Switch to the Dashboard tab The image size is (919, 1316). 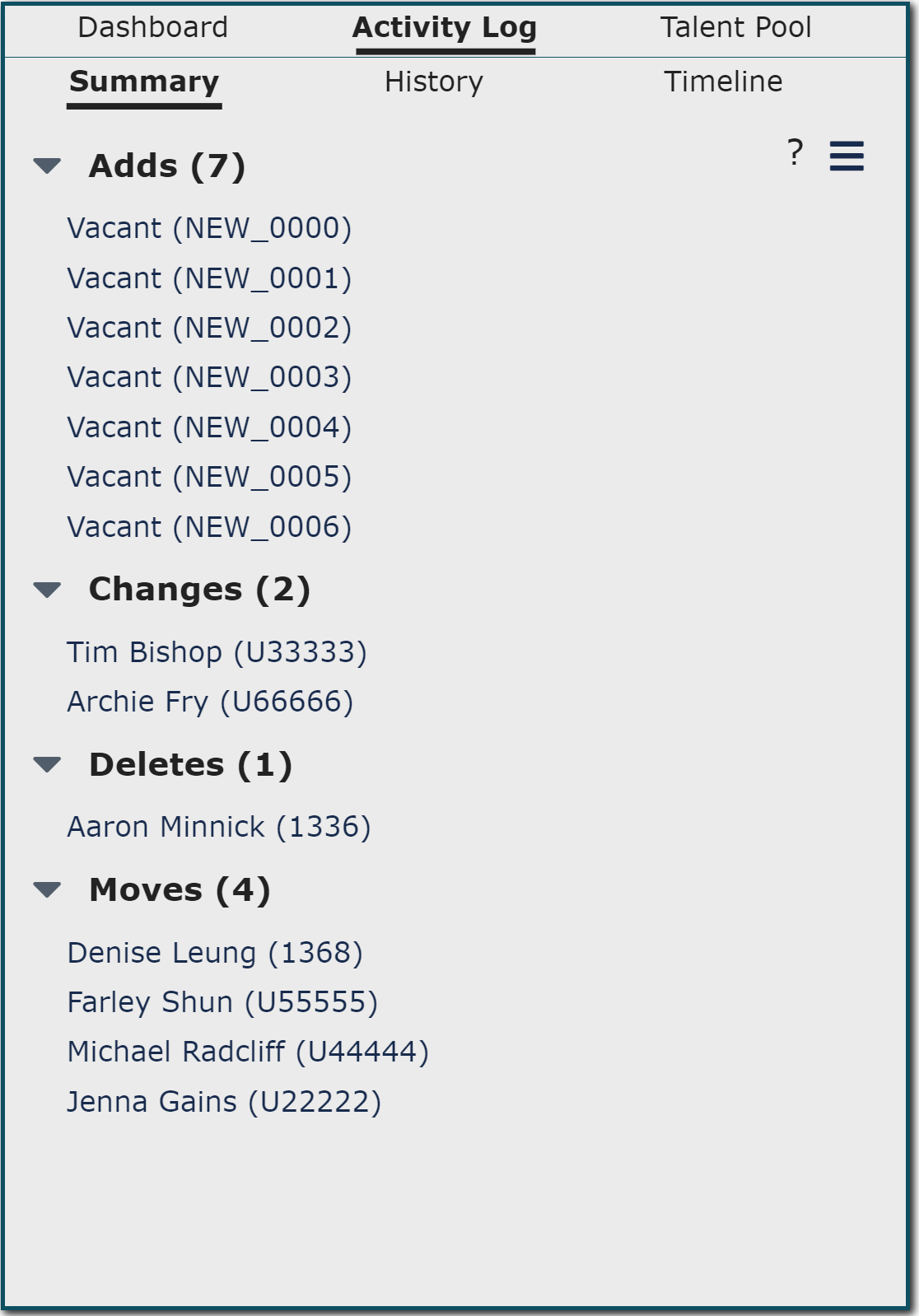[152, 28]
